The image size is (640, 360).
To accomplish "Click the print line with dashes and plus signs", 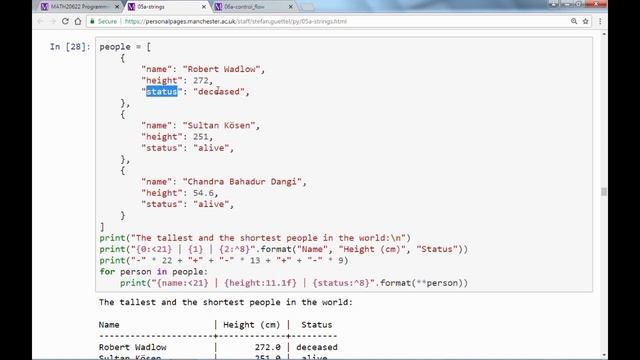I will (x=224, y=260).
